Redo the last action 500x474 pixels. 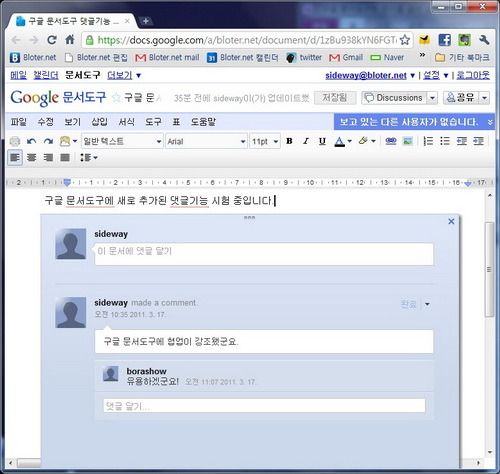[x=48, y=141]
